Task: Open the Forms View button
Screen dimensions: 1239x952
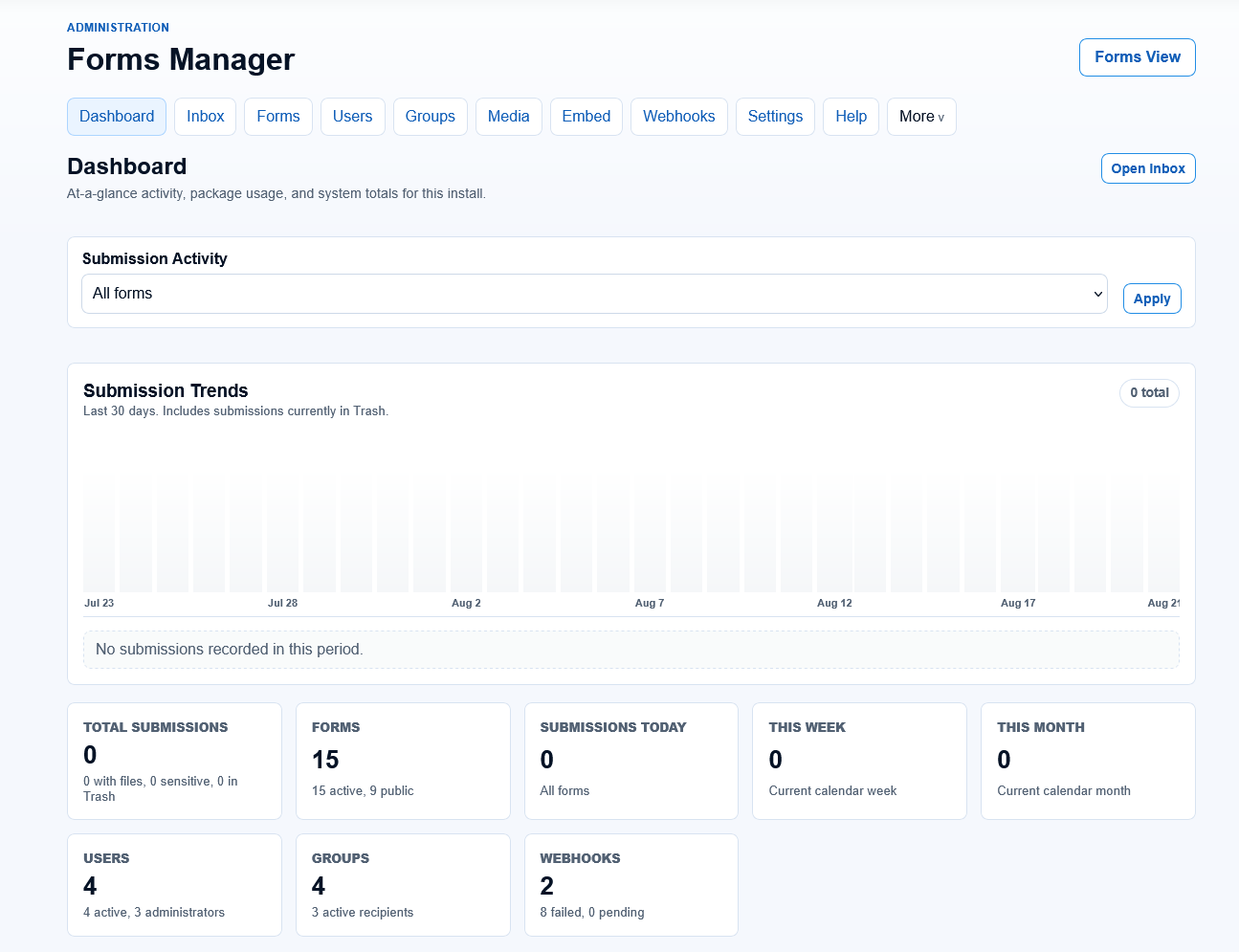Action: (1137, 57)
